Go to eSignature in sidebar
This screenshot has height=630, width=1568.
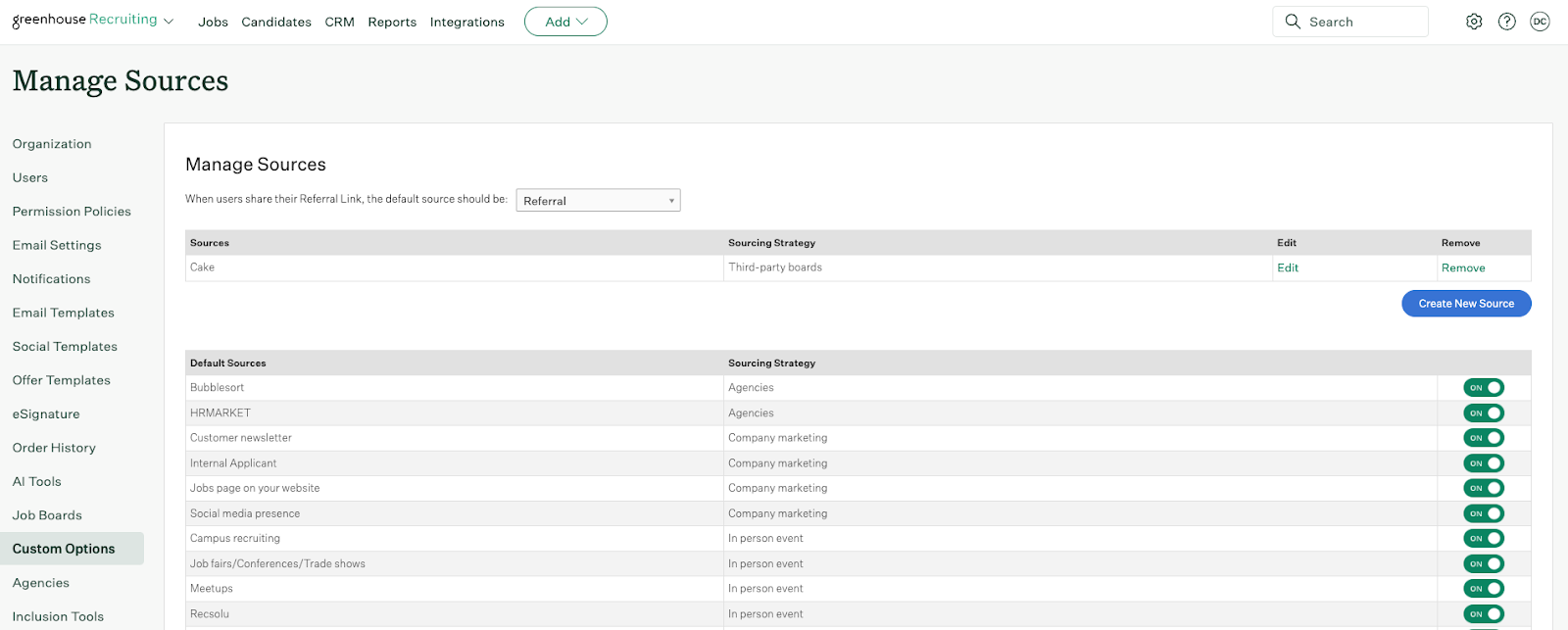46,414
